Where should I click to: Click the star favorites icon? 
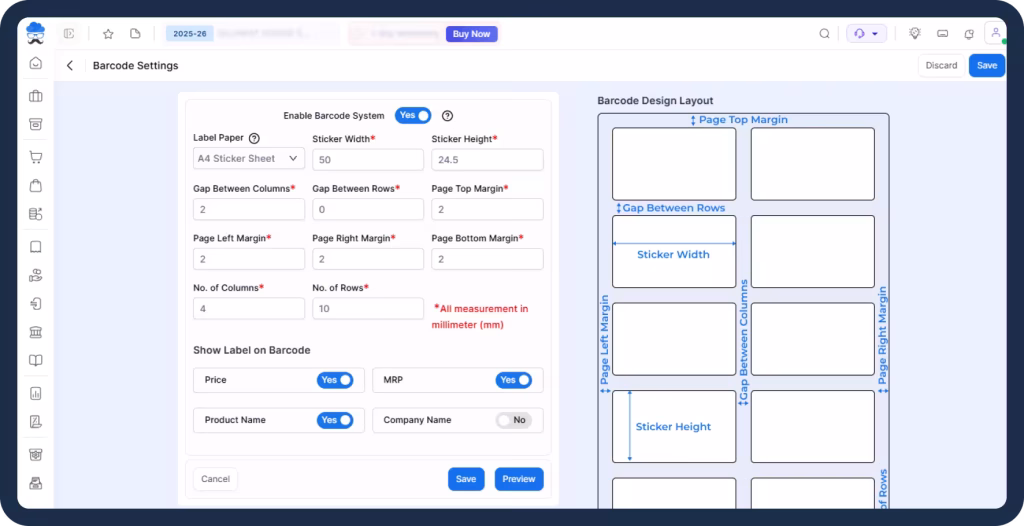[108, 34]
